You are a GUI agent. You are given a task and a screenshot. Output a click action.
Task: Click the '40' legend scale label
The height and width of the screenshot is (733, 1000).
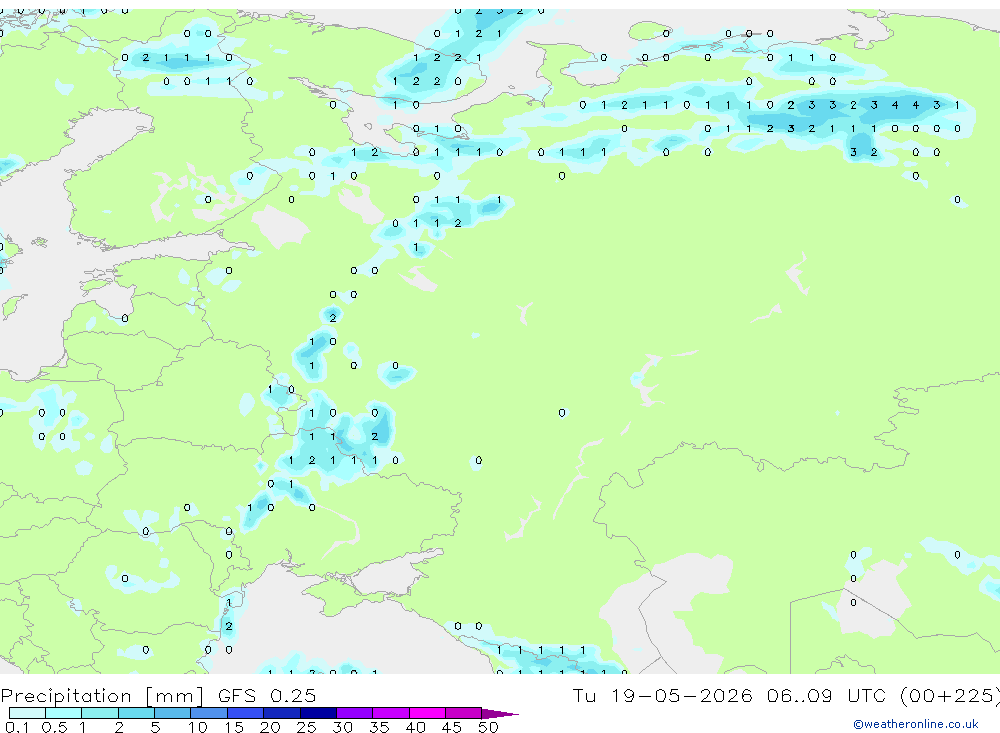pos(415,727)
